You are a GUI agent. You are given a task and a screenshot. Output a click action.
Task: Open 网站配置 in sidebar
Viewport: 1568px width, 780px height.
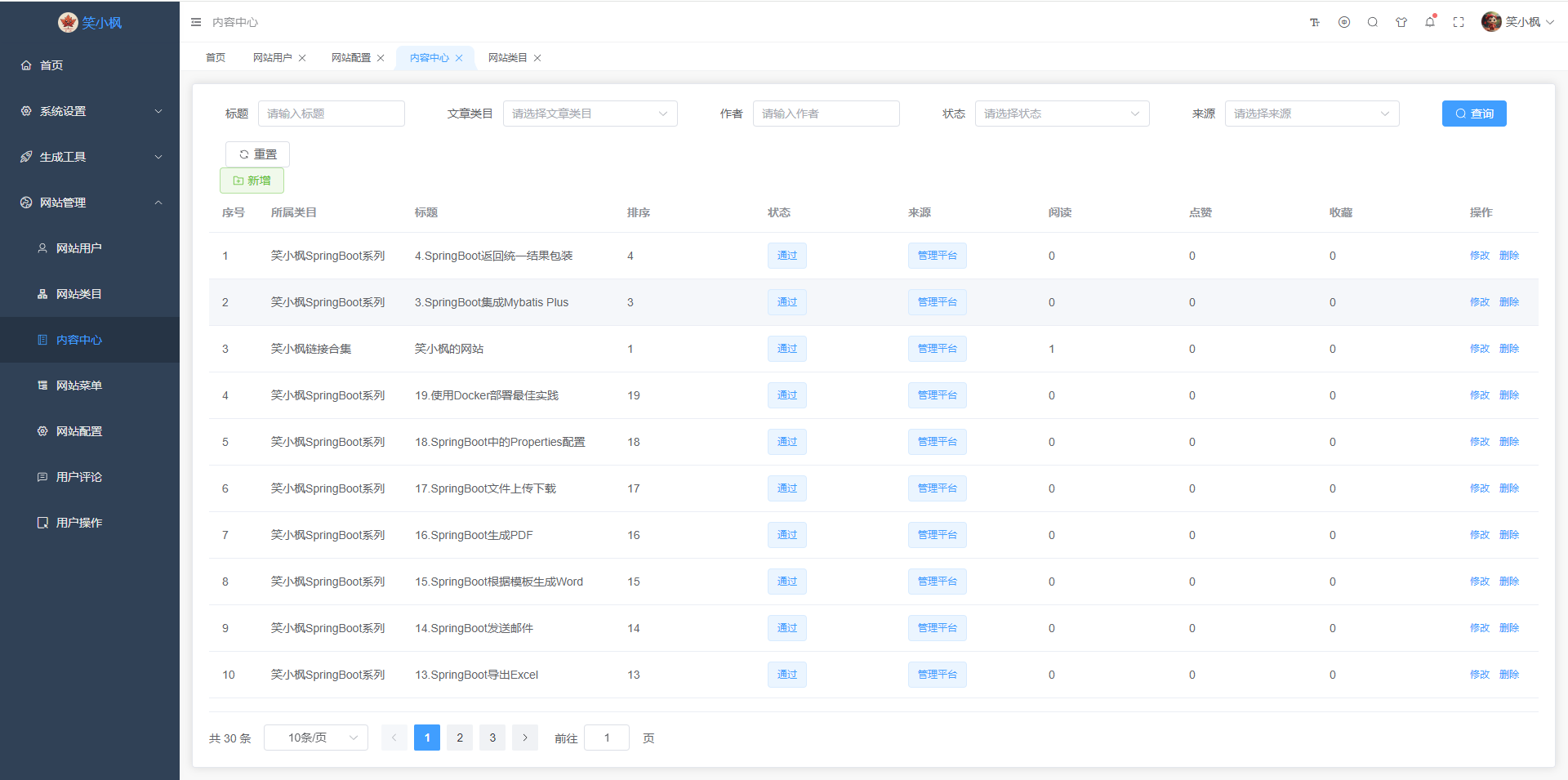pos(90,431)
